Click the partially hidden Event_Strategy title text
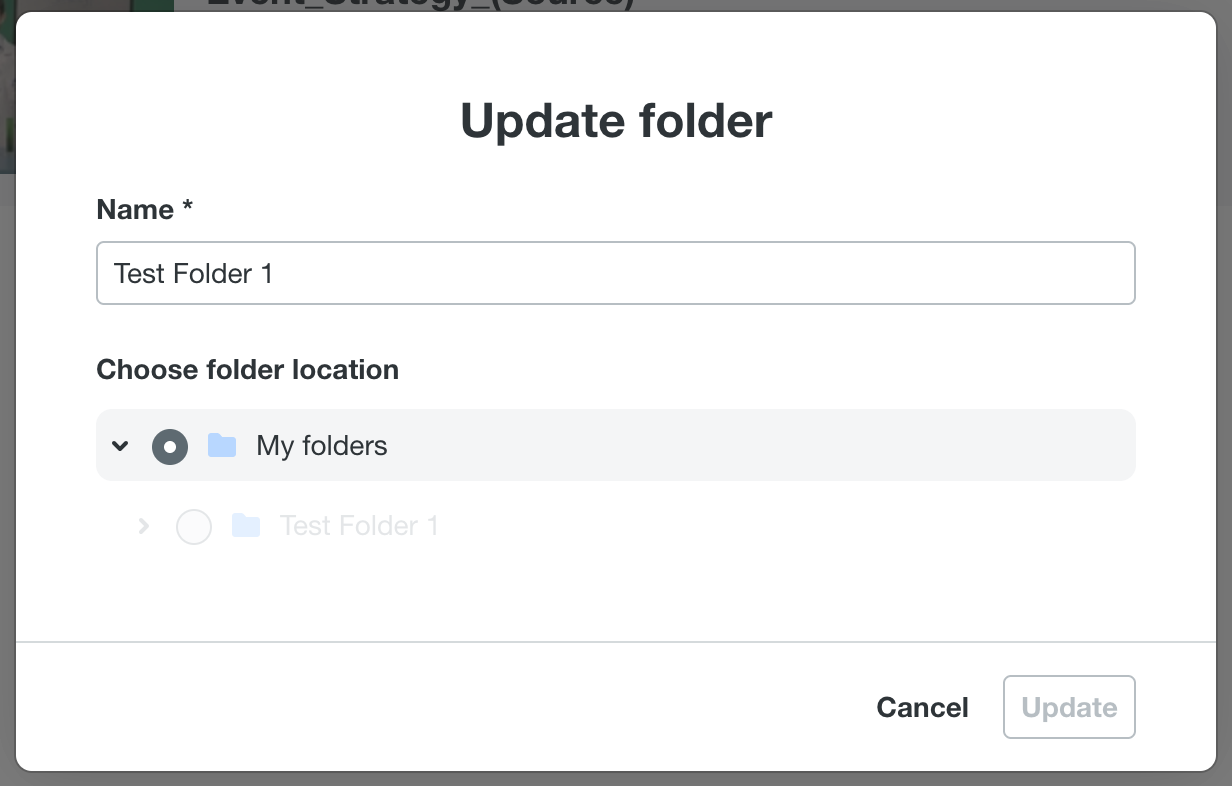This screenshot has width=1232, height=786. click(x=420, y=4)
